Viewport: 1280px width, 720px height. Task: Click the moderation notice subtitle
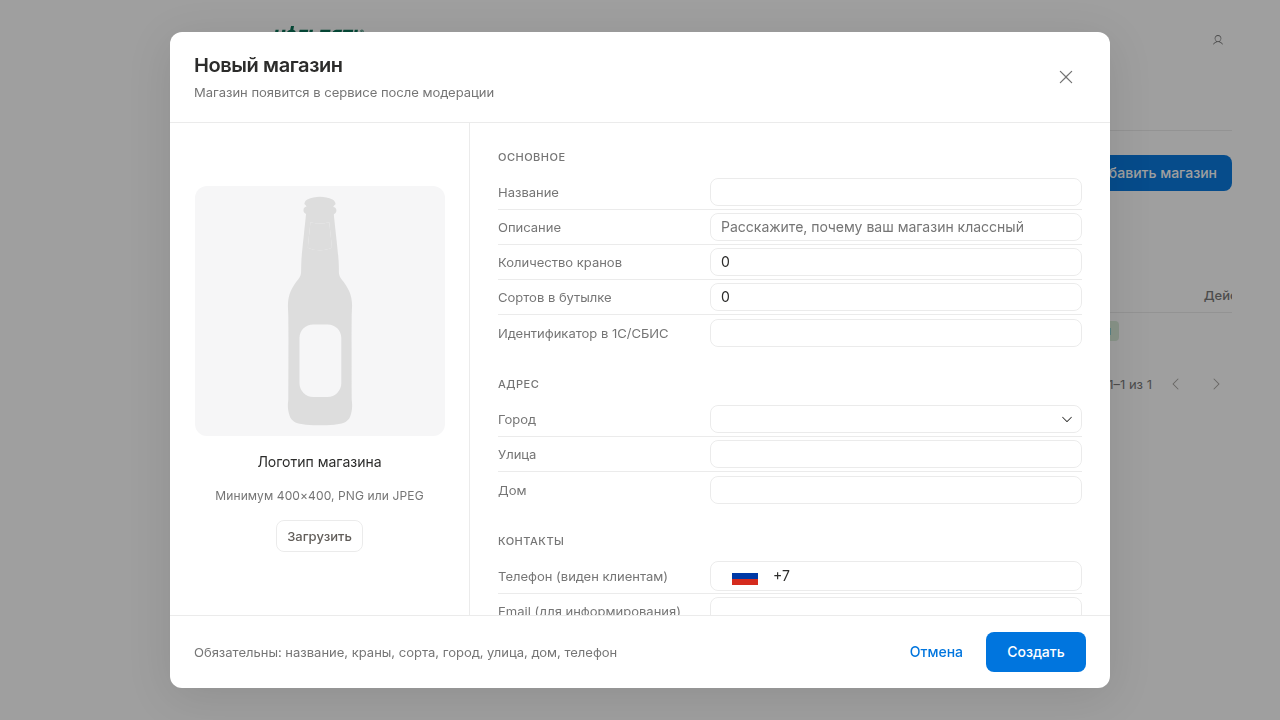coord(344,93)
